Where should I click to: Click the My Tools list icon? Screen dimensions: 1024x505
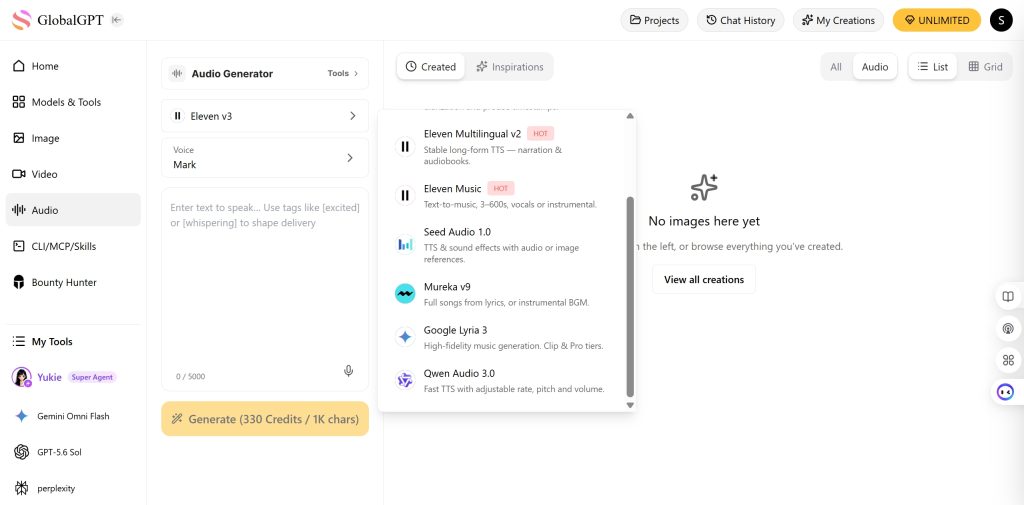19,341
